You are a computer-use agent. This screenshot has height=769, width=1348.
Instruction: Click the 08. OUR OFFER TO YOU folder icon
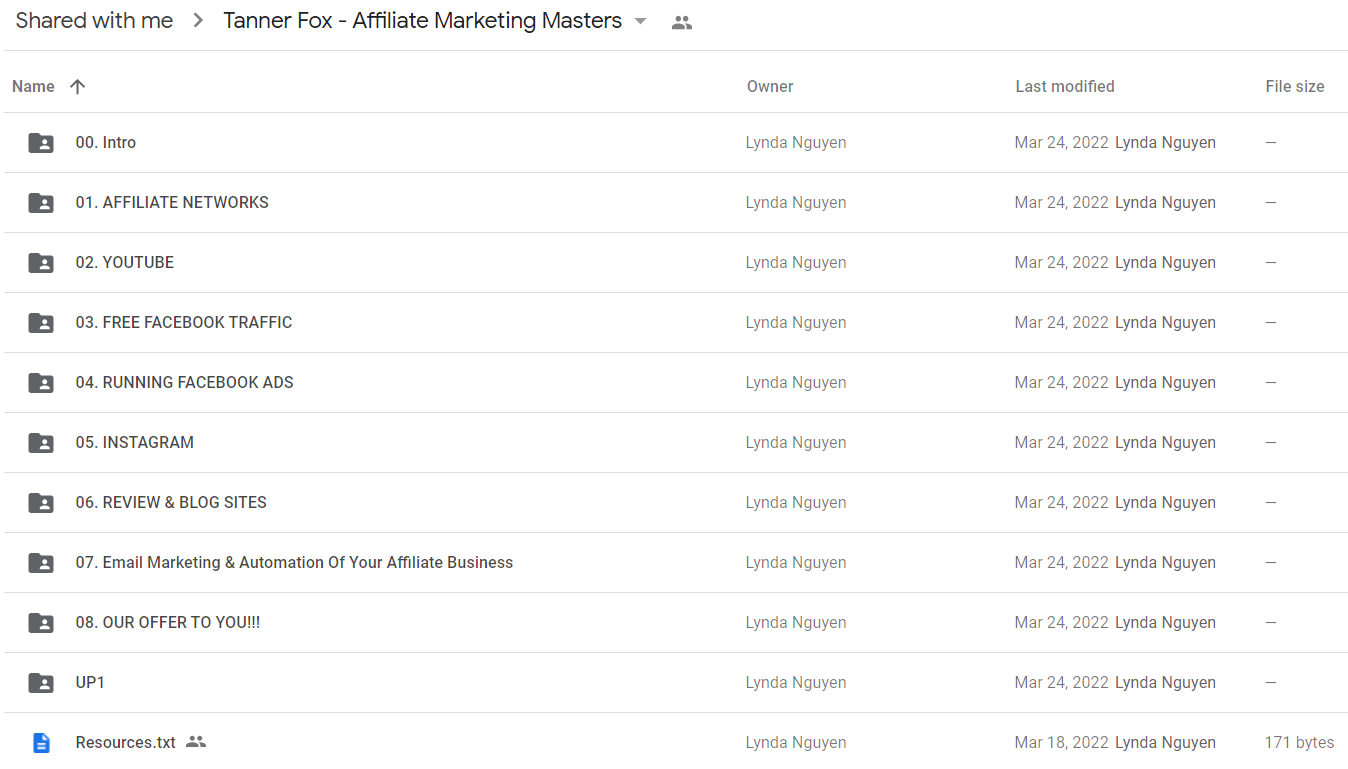[41, 623]
